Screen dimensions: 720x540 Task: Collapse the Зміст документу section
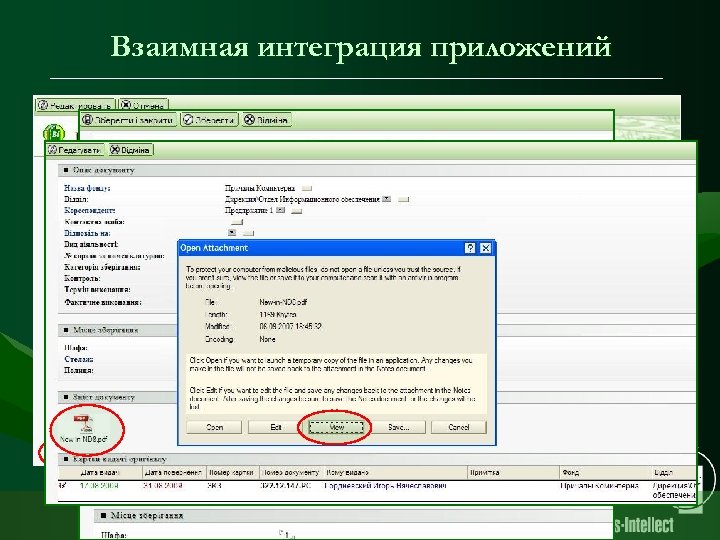(x=66, y=397)
